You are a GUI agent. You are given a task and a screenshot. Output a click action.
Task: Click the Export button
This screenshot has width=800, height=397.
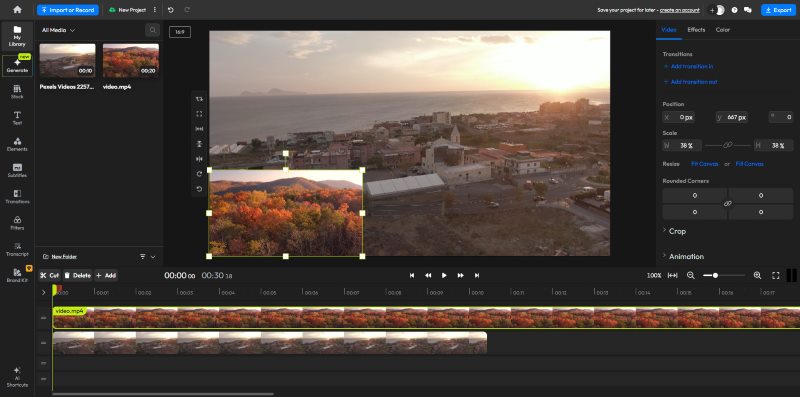click(x=778, y=10)
